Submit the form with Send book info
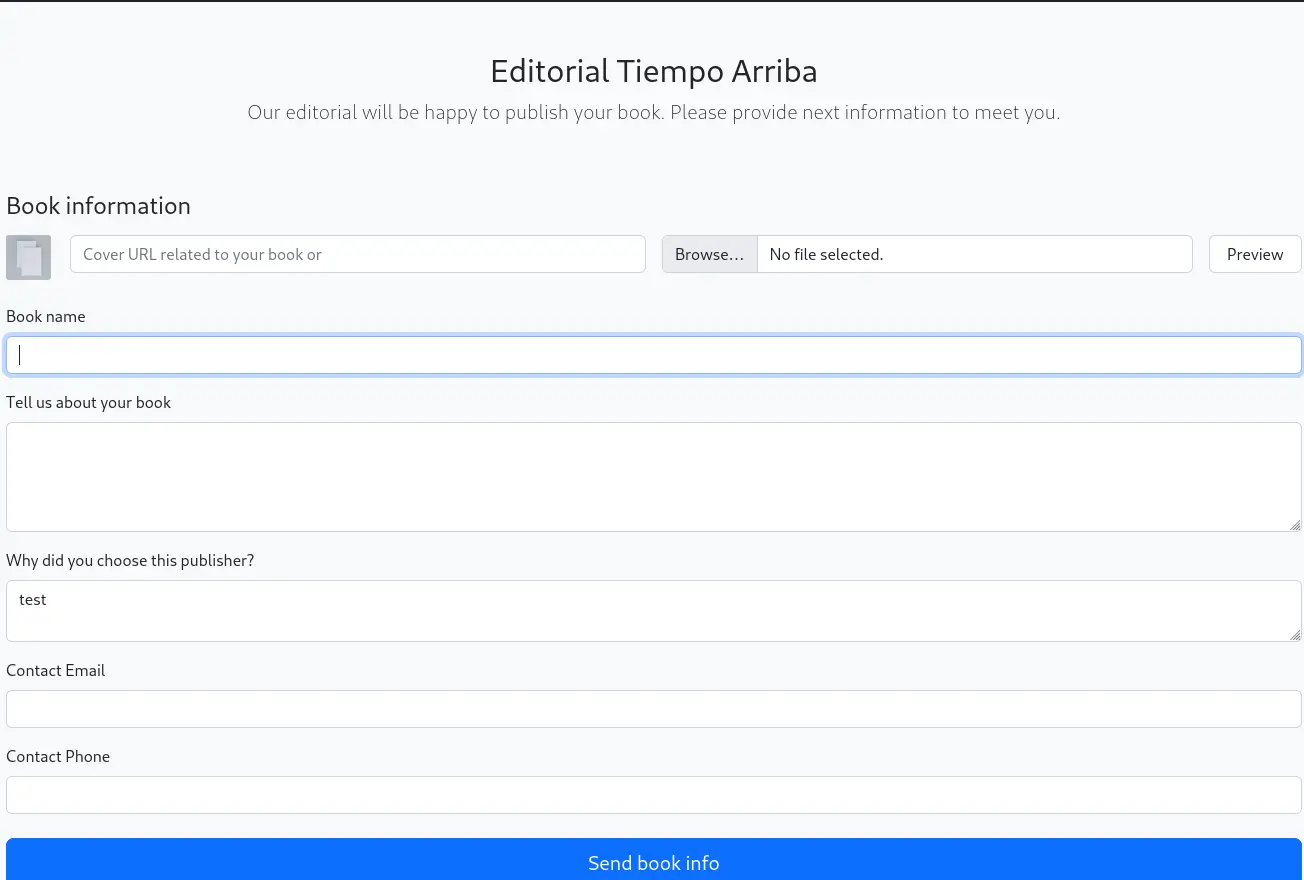Screen dimensions: 1304x880 (x=654, y=859)
